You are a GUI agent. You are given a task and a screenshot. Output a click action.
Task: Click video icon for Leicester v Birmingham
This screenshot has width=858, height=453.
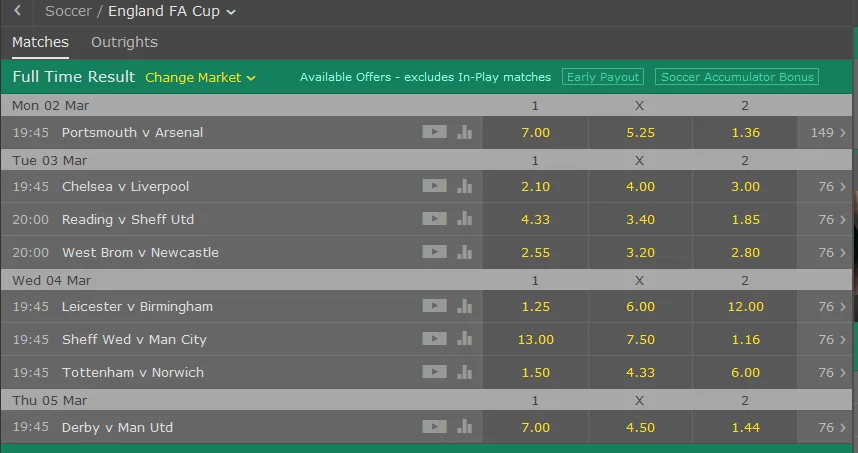(x=434, y=306)
